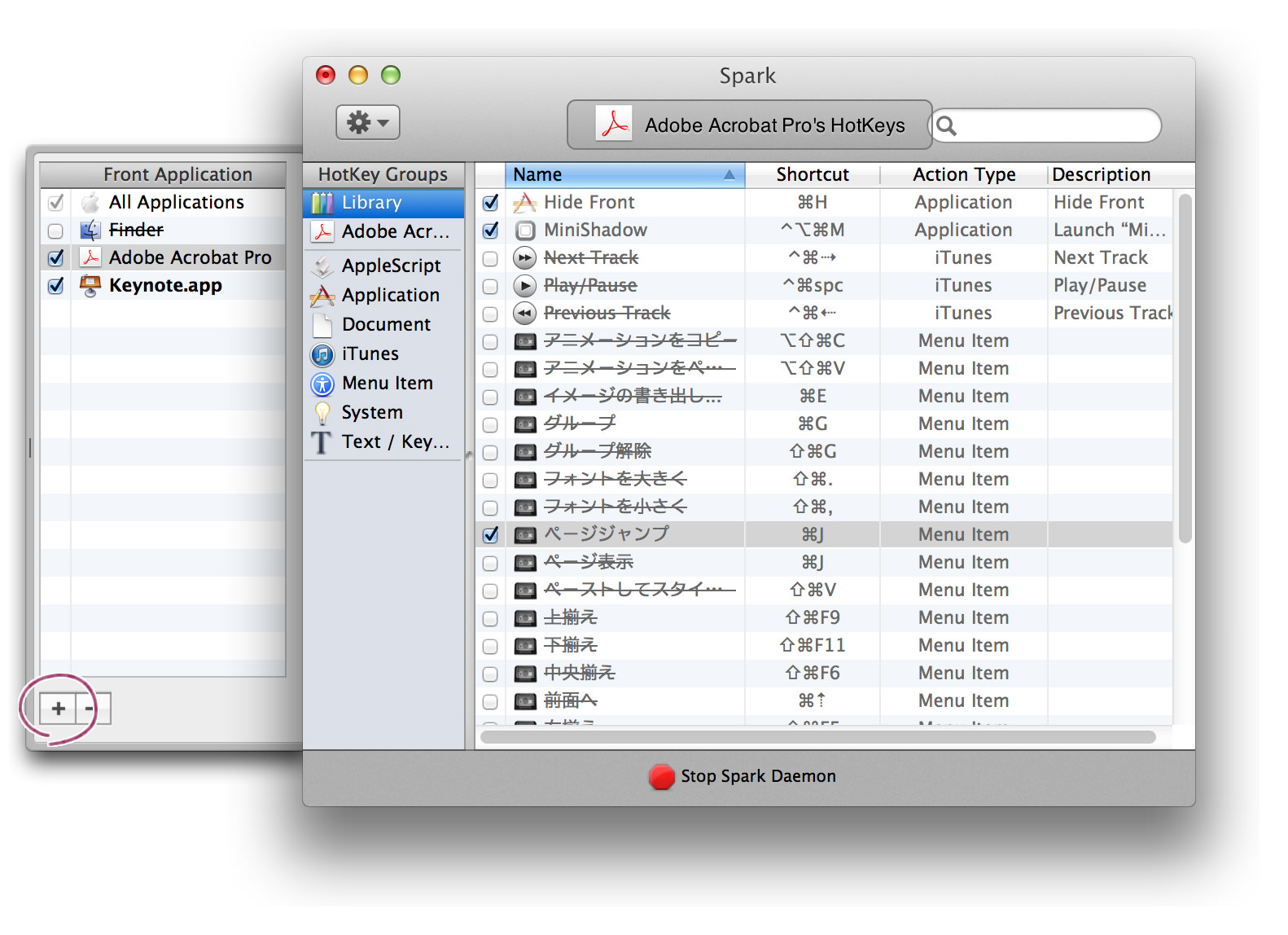Viewport: 1288px width, 935px height.
Task: Click the magnifier icon in search field
Action: pos(946,125)
